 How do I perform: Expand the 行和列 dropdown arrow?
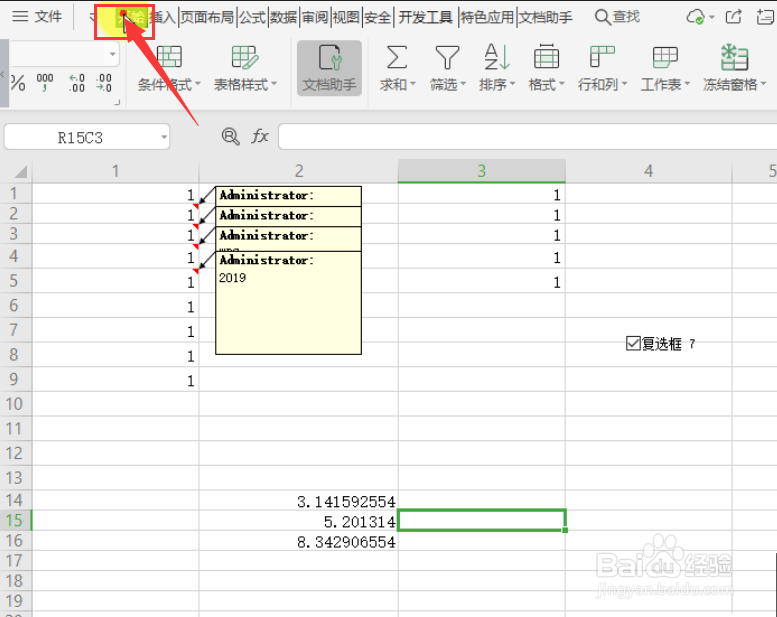[624, 84]
